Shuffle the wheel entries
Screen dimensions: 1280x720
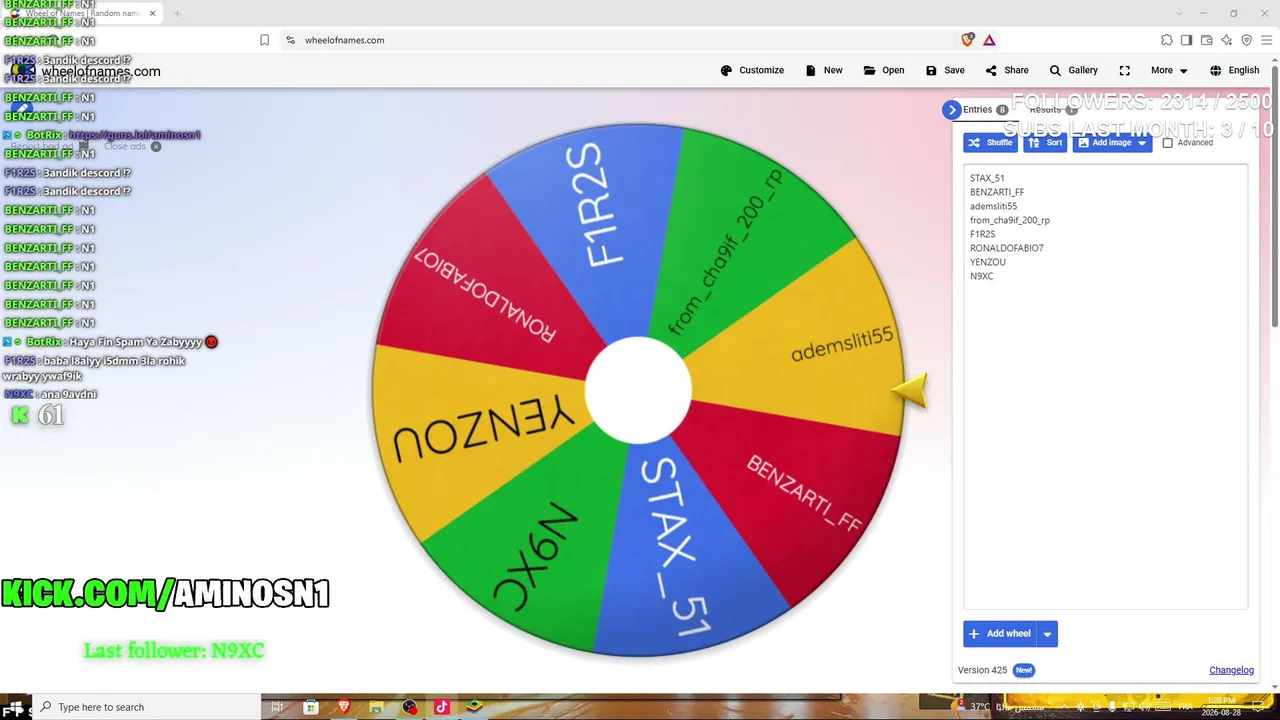click(x=990, y=143)
